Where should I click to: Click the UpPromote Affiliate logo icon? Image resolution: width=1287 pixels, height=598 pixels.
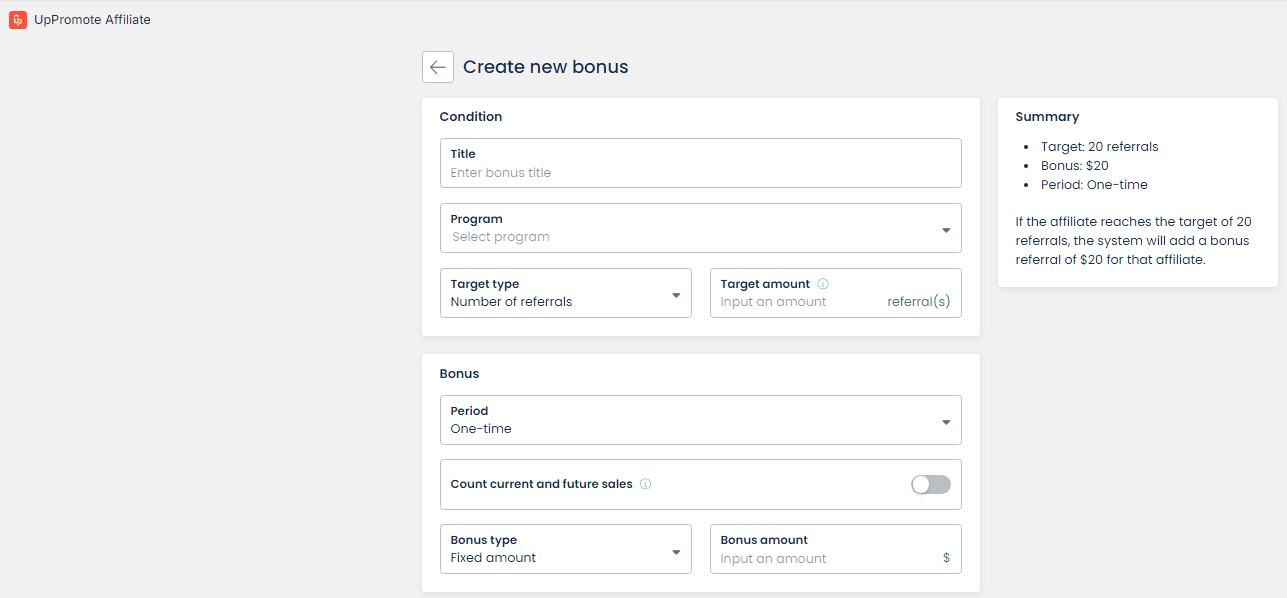[17, 19]
